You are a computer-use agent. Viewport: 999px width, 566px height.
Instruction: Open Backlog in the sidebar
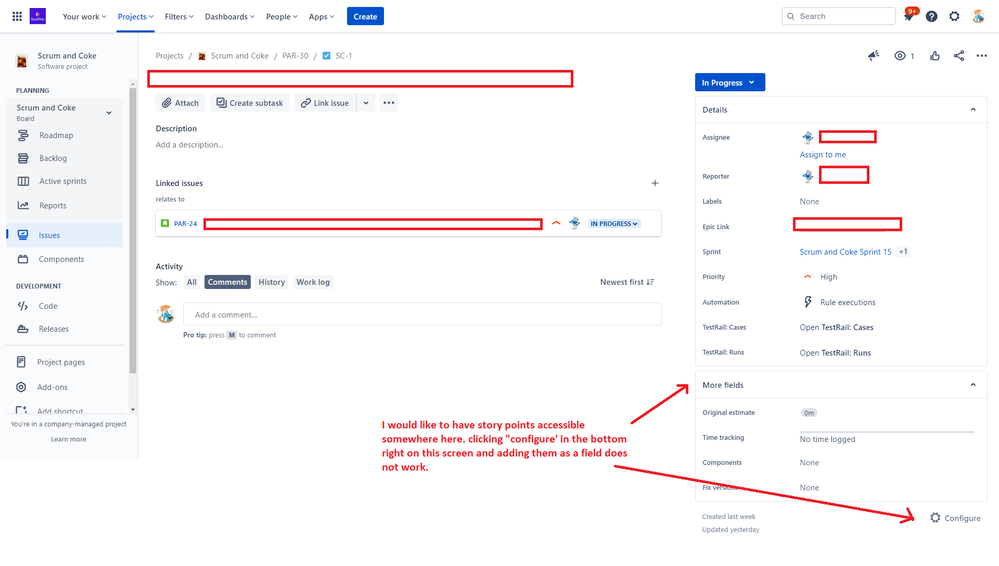[x=53, y=158]
